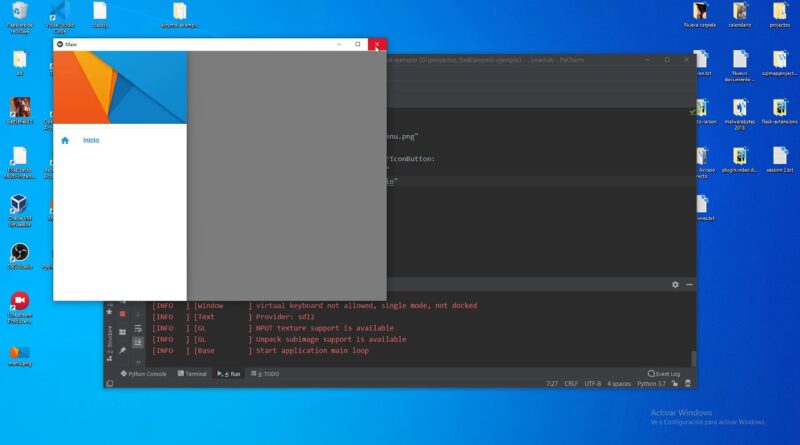The width and height of the screenshot is (800, 445).
Task: Open the Python Console tab in PyCharm
Action: pos(143,374)
